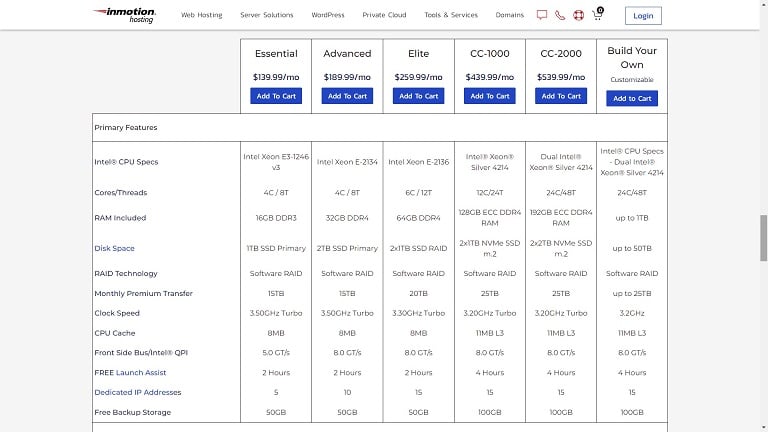The width and height of the screenshot is (768, 432).
Task: Click the 3.30GHz Turbo cell
Action: point(418,313)
